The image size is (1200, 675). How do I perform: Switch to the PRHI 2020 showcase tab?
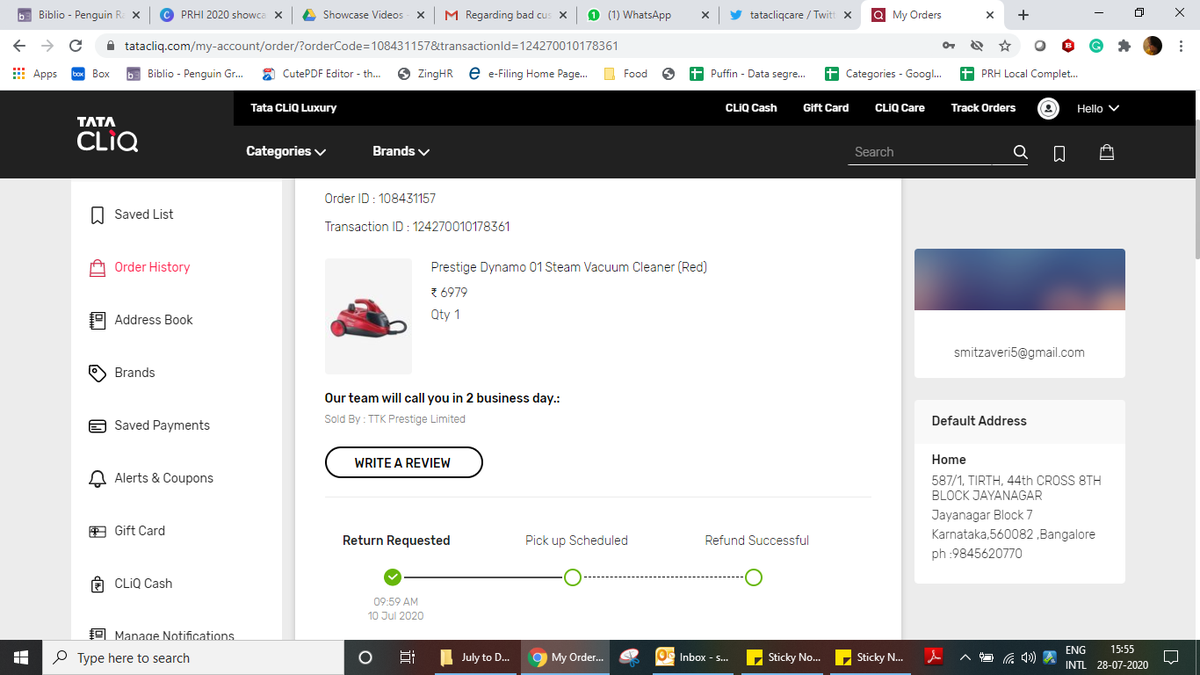coord(220,15)
